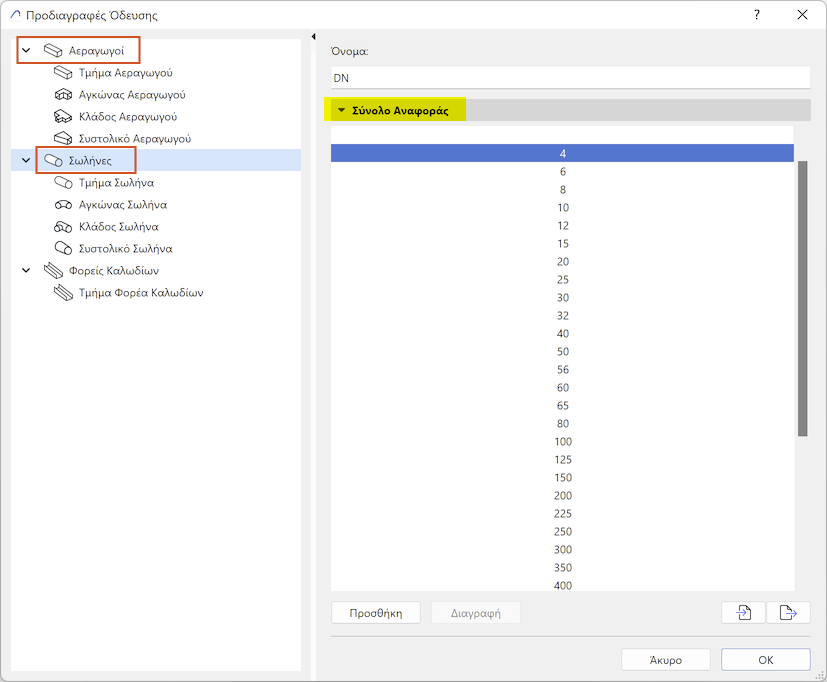Select value 12 in the list
Image resolution: width=827 pixels, height=682 pixels.
(562, 225)
